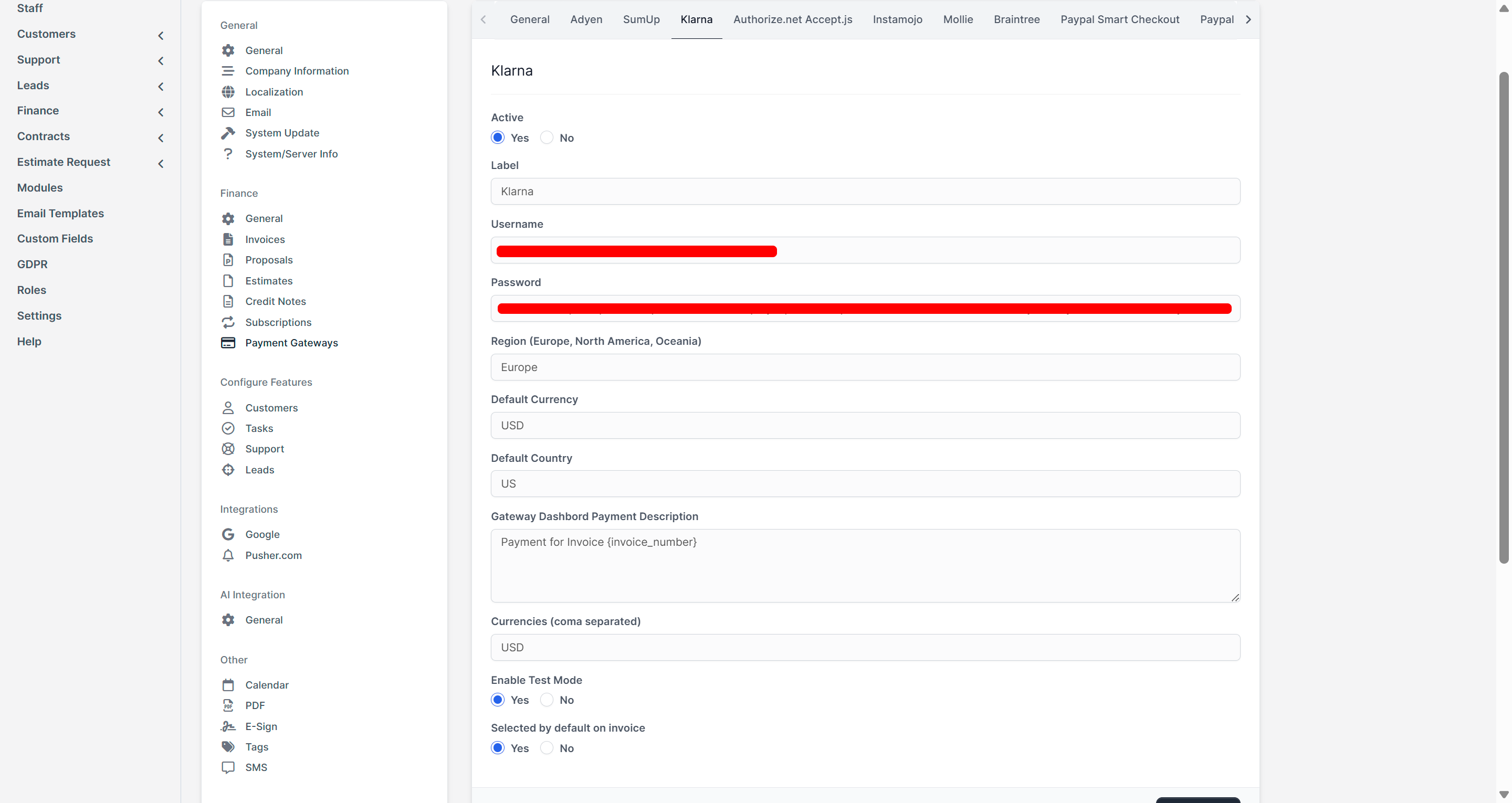Click the System Update hammer icon

pos(228,133)
